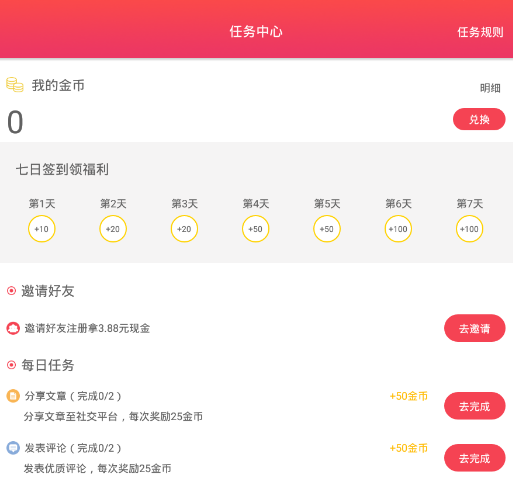Click the 任务中心 page title
The width and height of the screenshot is (513, 477).
coord(256,32)
